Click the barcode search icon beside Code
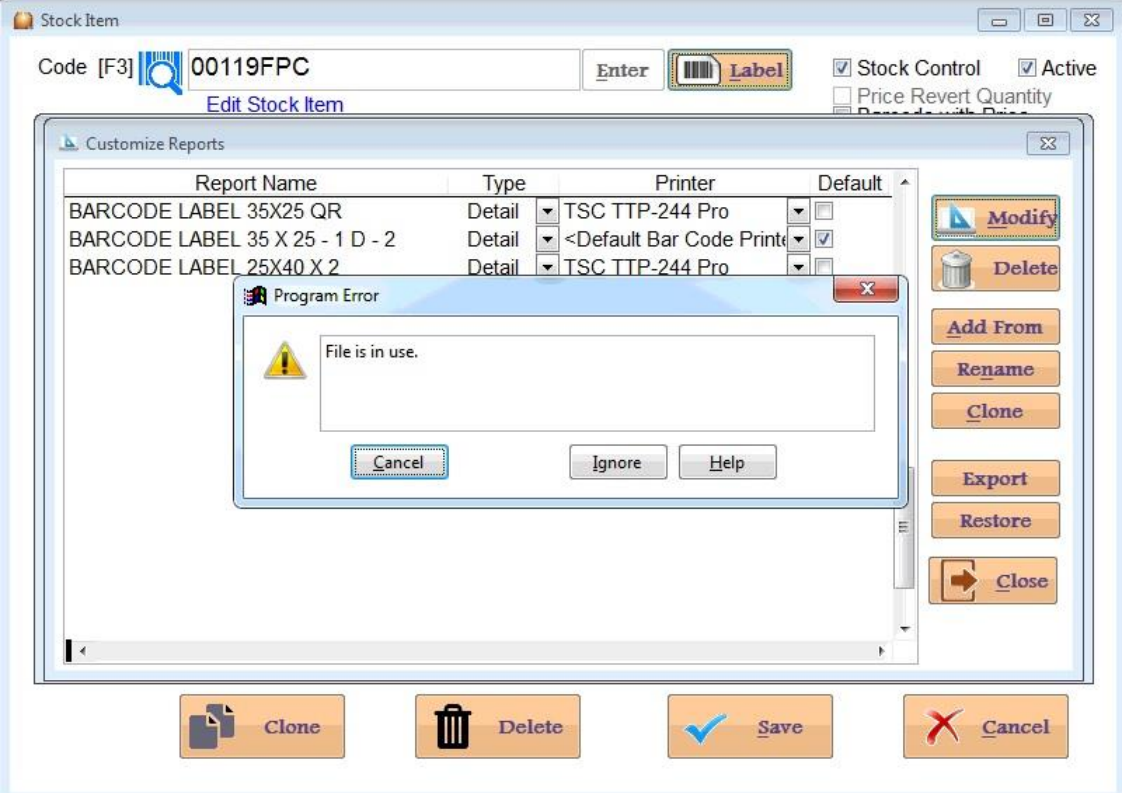The image size is (1122, 793). 159,70
